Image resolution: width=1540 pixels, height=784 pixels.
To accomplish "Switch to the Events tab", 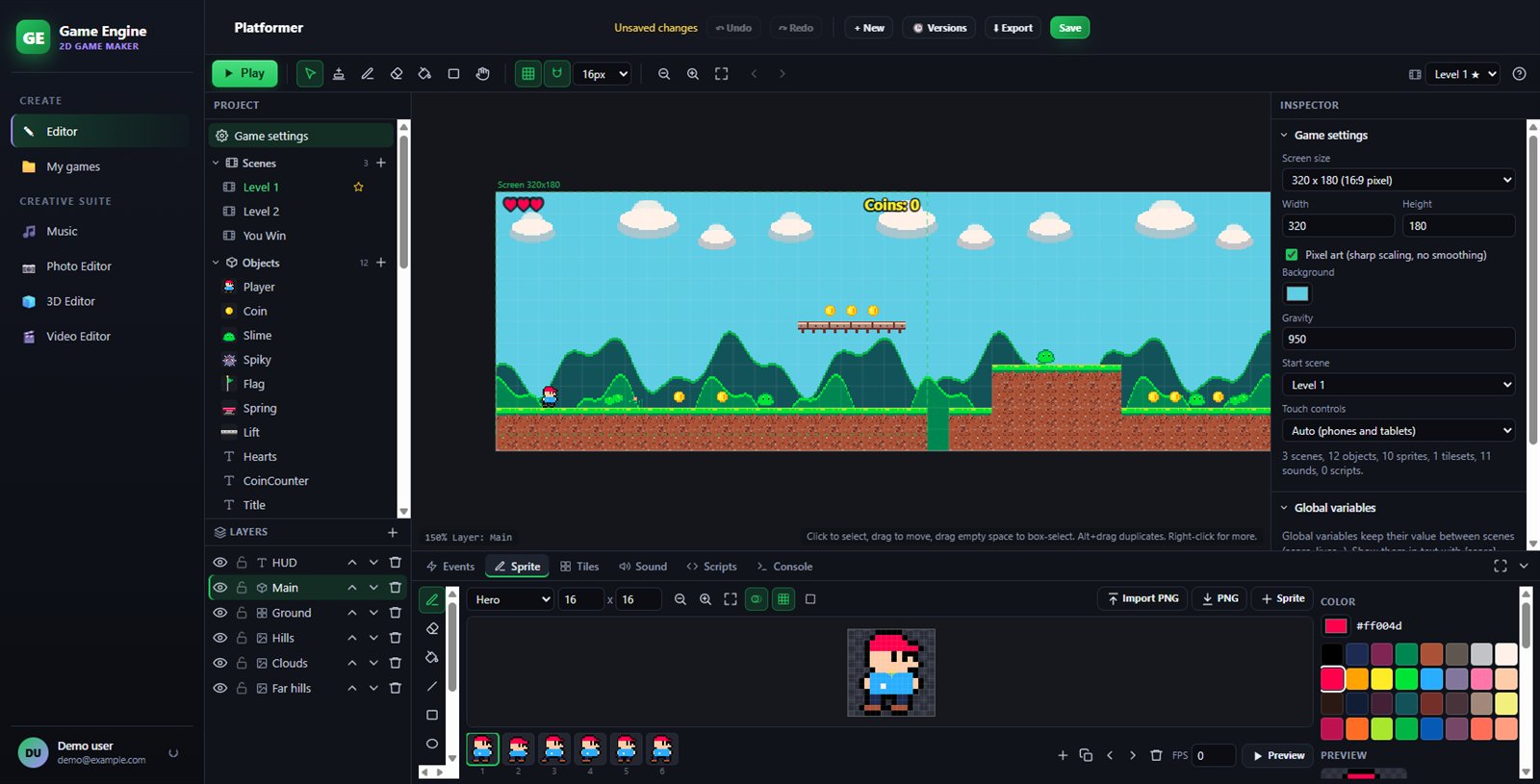I will point(450,567).
